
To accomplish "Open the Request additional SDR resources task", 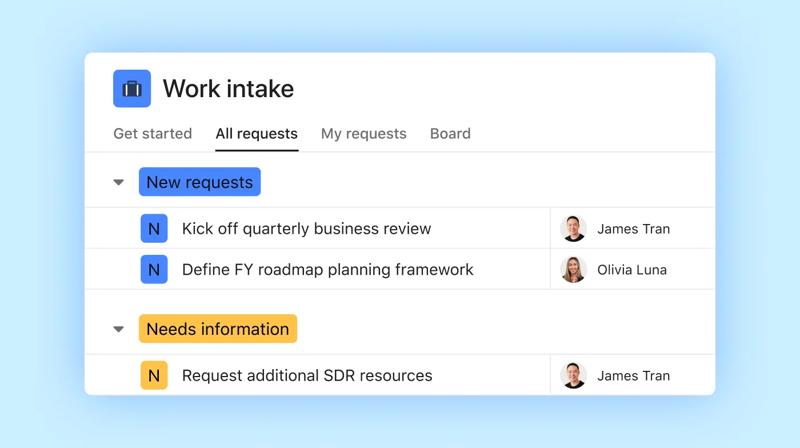I will click(307, 376).
